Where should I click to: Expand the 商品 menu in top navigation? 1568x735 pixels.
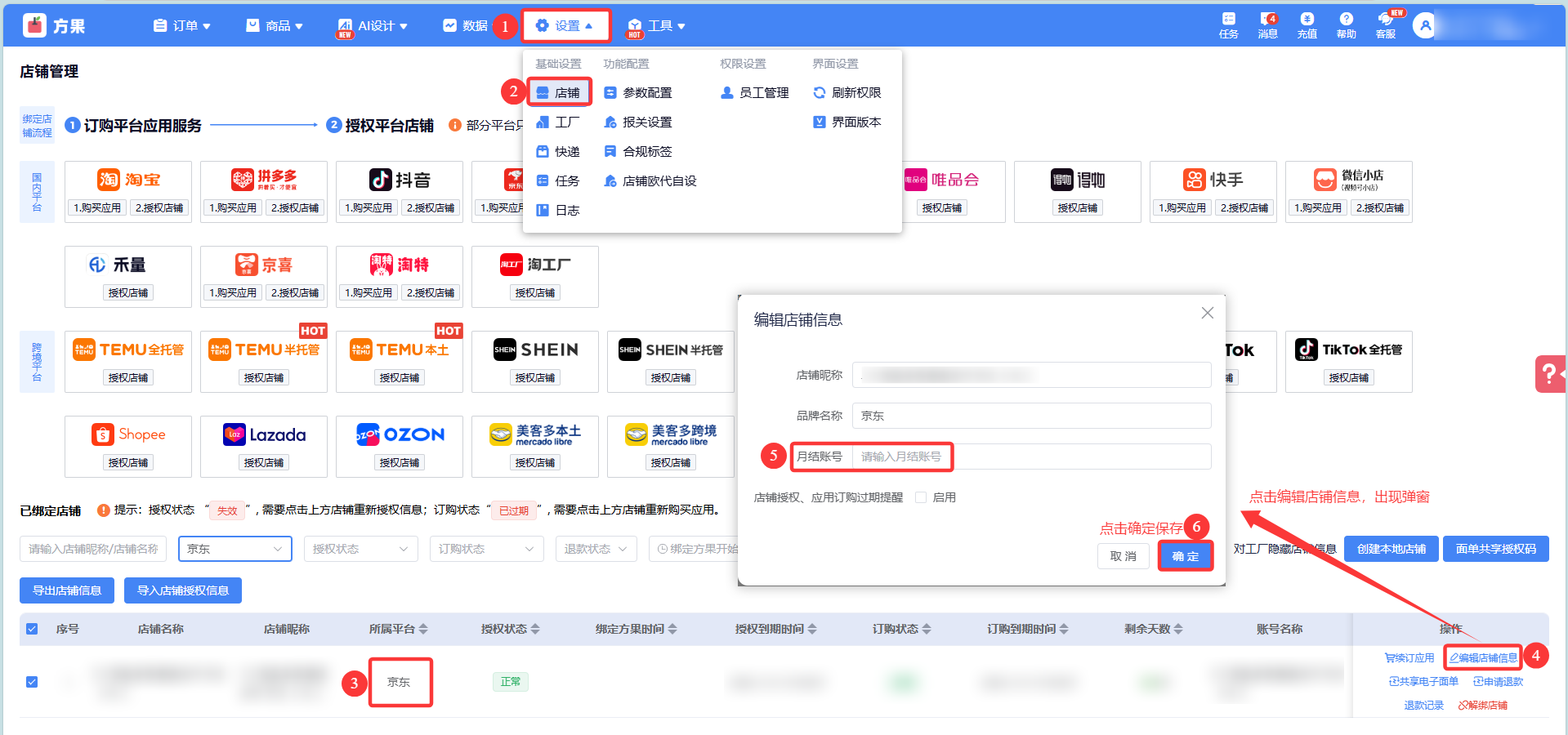(x=275, y=26)
